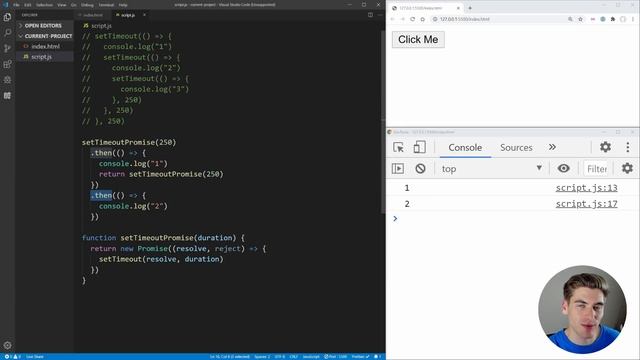Open console settings gear beside Filter
The height and width of the screenshot is (360, 640).
[627, 168]
